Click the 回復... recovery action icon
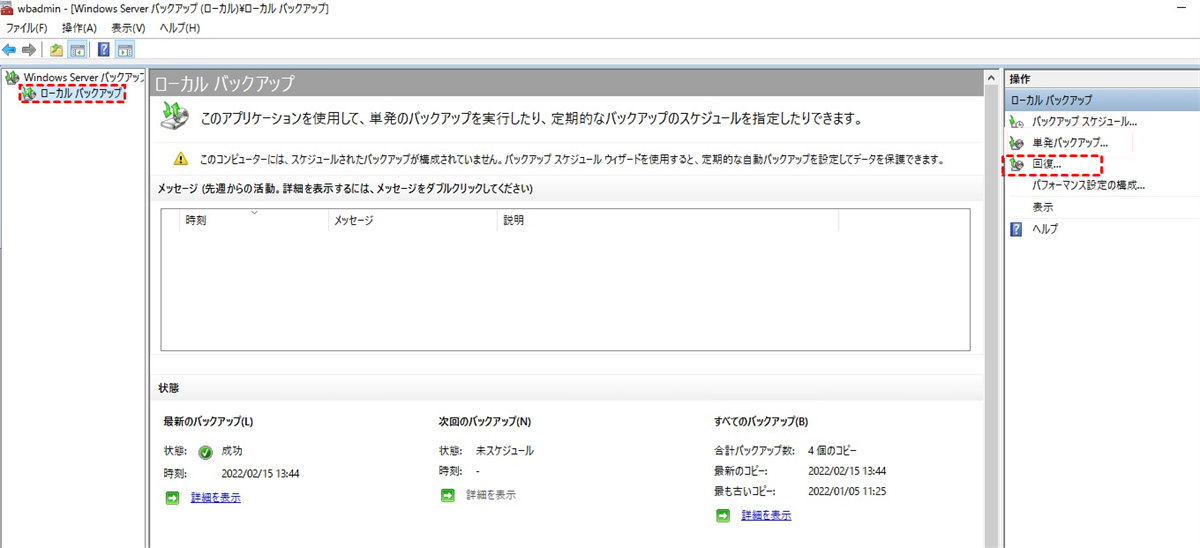 [1017, 164]
